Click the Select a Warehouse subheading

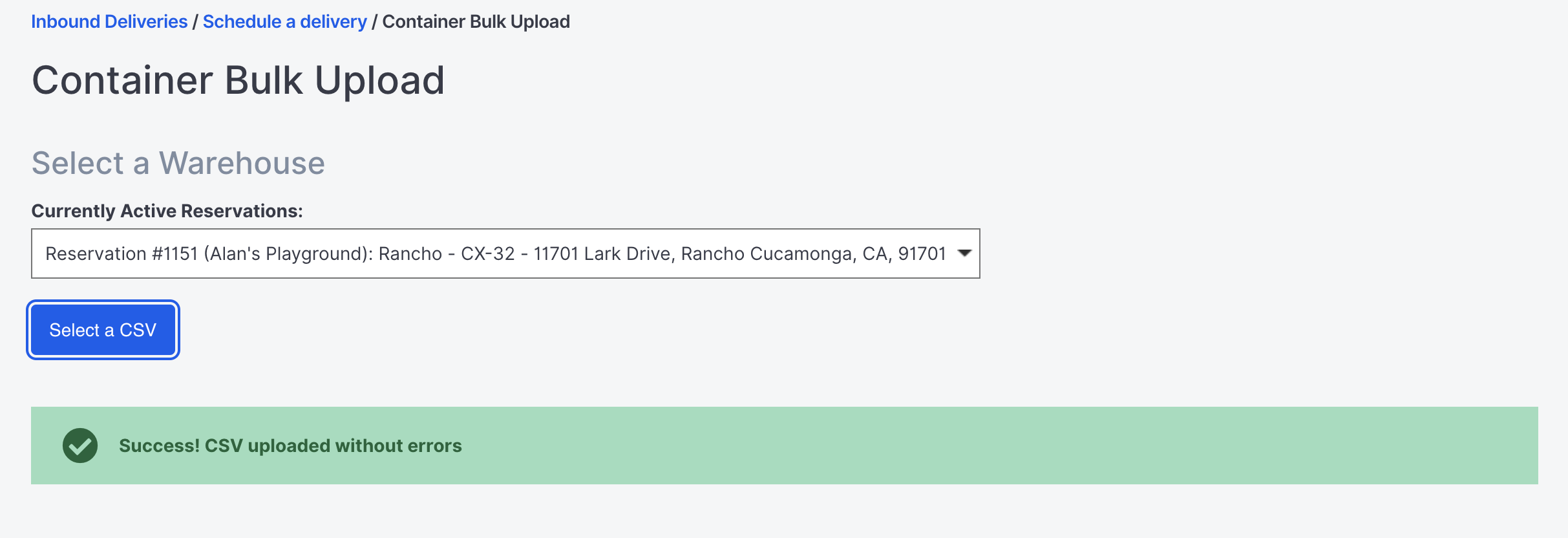[x=178, y=163]
